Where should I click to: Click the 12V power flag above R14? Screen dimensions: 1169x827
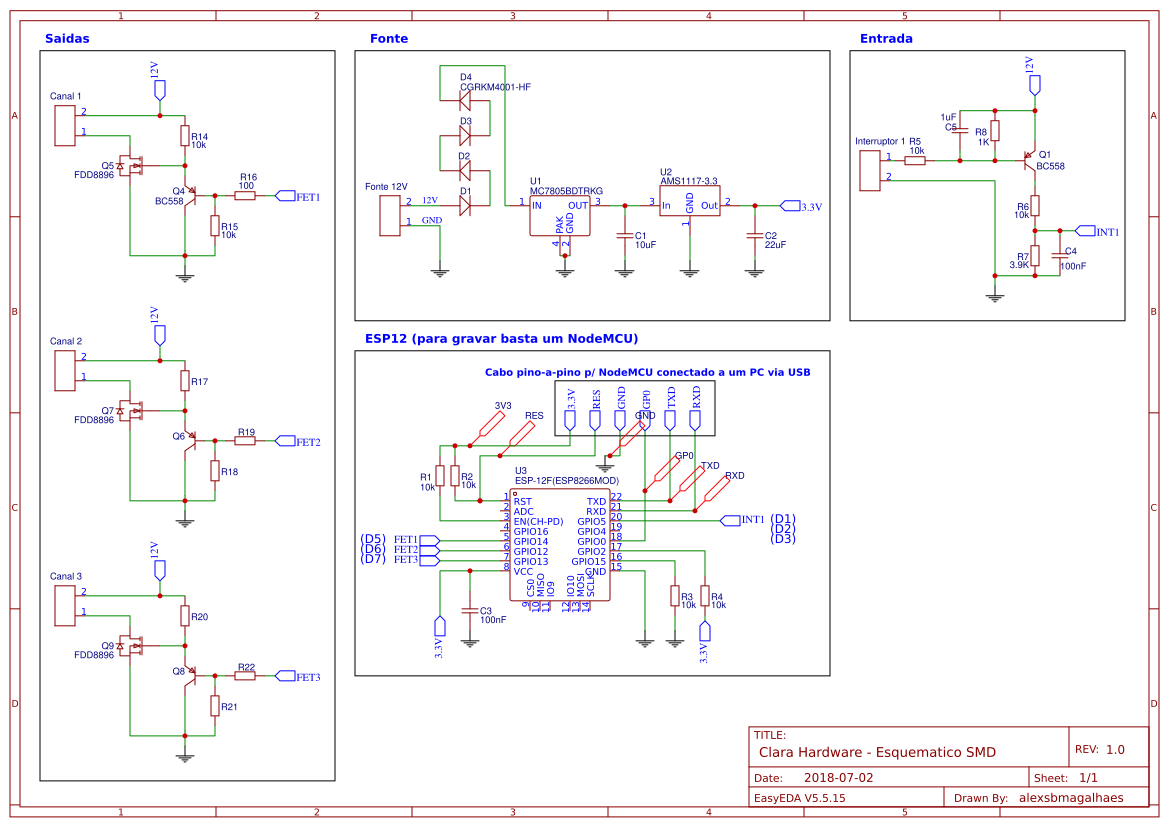point(160,88)
